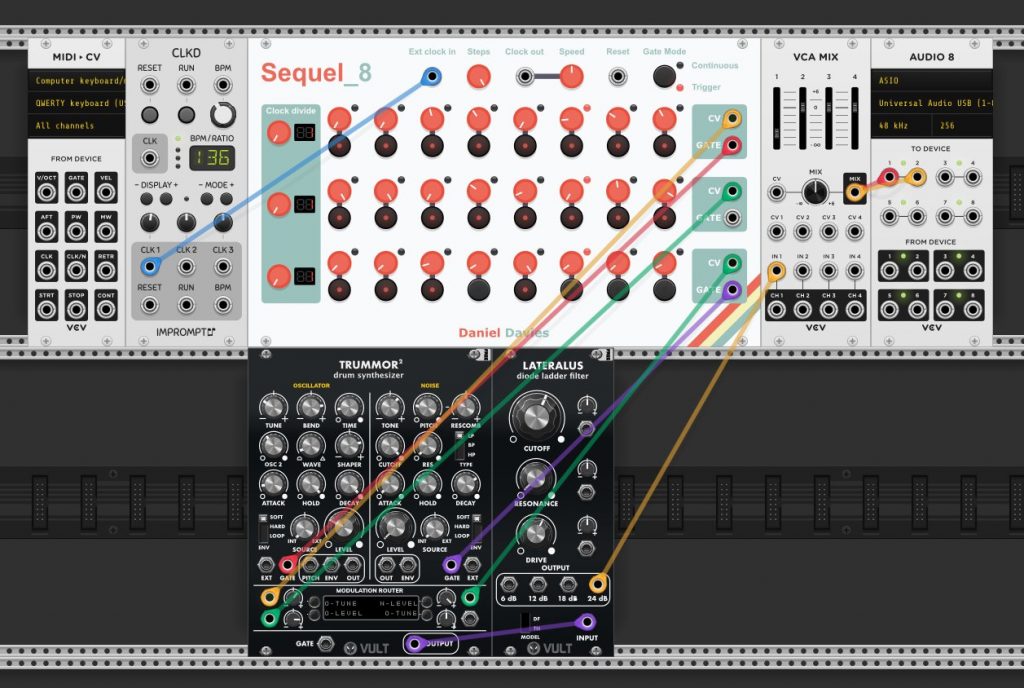Screen dimensions: 1024x688
Task: Click the BPM/RATIO display on CLKD
Action: click(212, 158)
